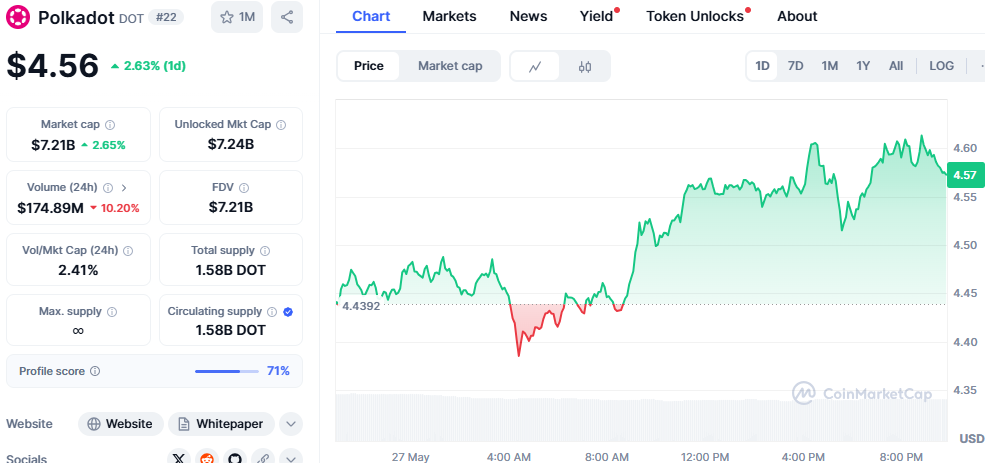
Task: Click the $174.89M volume value
Action: point(50,208)
